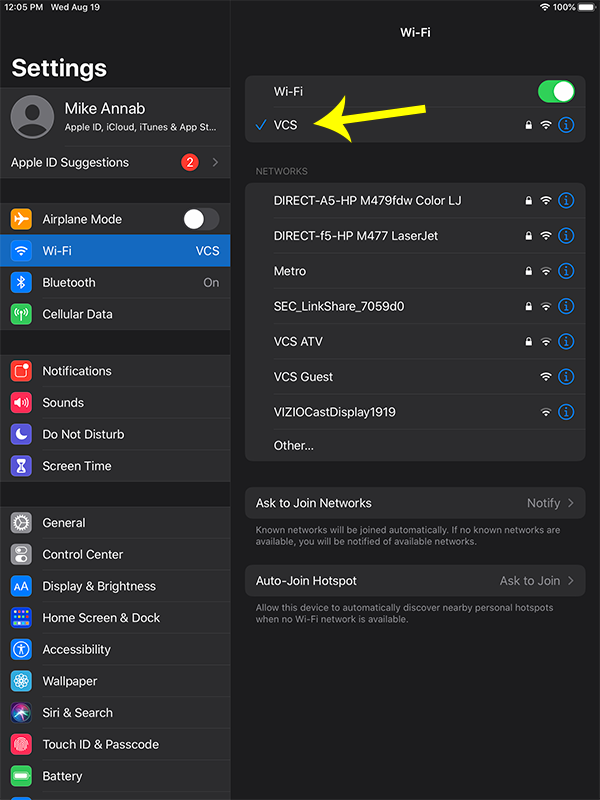The height and width of the screenshot is (800, 600).
Task: Expand Apple ID Suggestions
Action: [x=115, y=162]
